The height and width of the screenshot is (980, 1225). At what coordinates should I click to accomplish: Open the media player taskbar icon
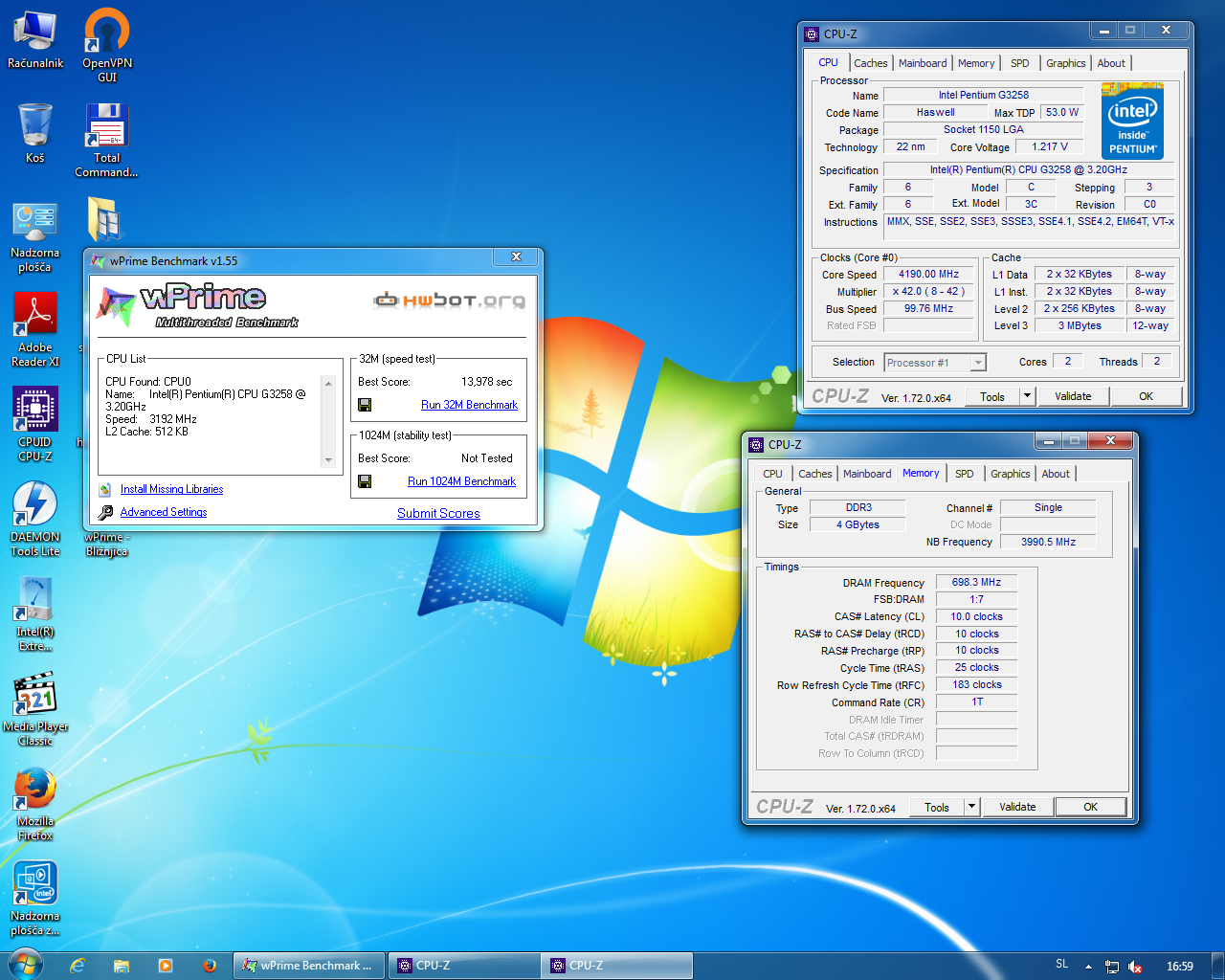[166, 966]
